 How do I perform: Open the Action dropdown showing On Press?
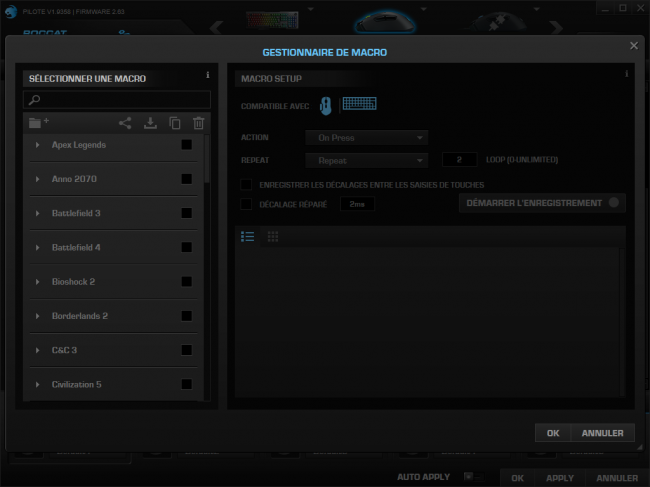point(366,138)
